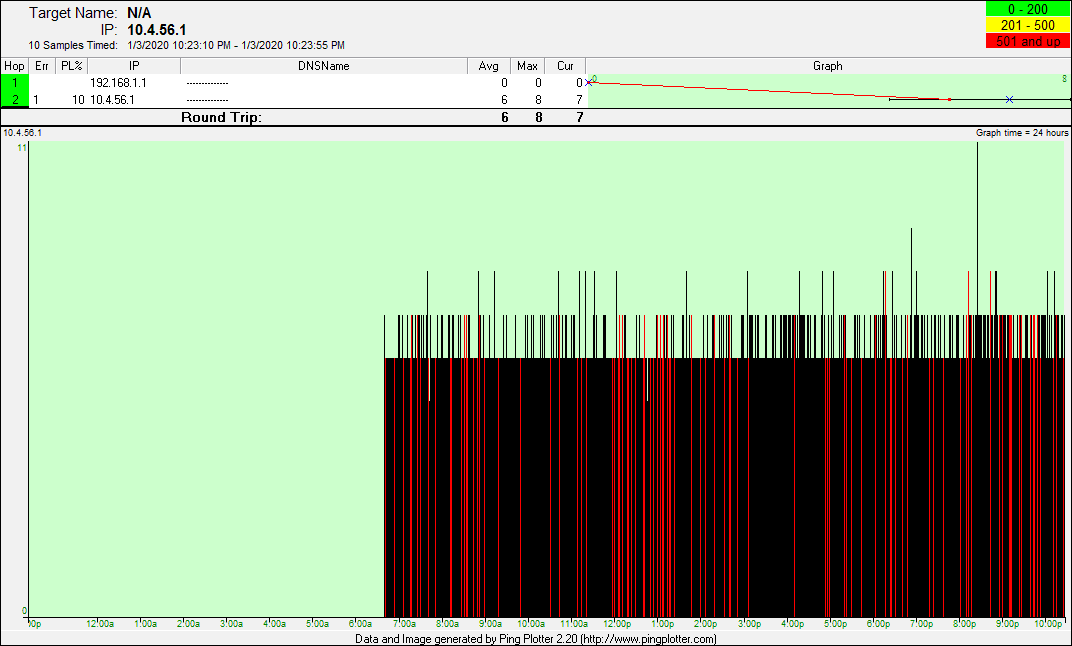Viewport: 1072px width, 646px height.
Task: Click the Graph column header
Action: pyautogui.click(x=827, y=66)
